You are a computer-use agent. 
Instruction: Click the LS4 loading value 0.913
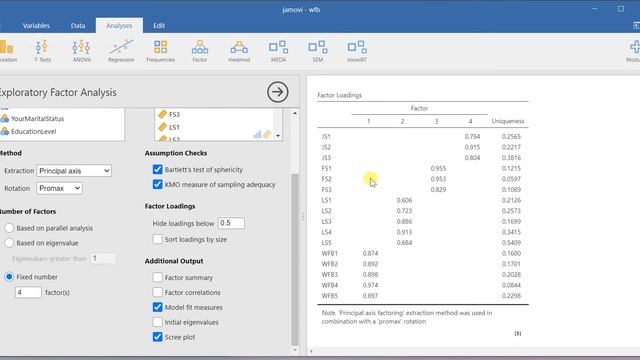pyautogui.click(x=404, y=232)
